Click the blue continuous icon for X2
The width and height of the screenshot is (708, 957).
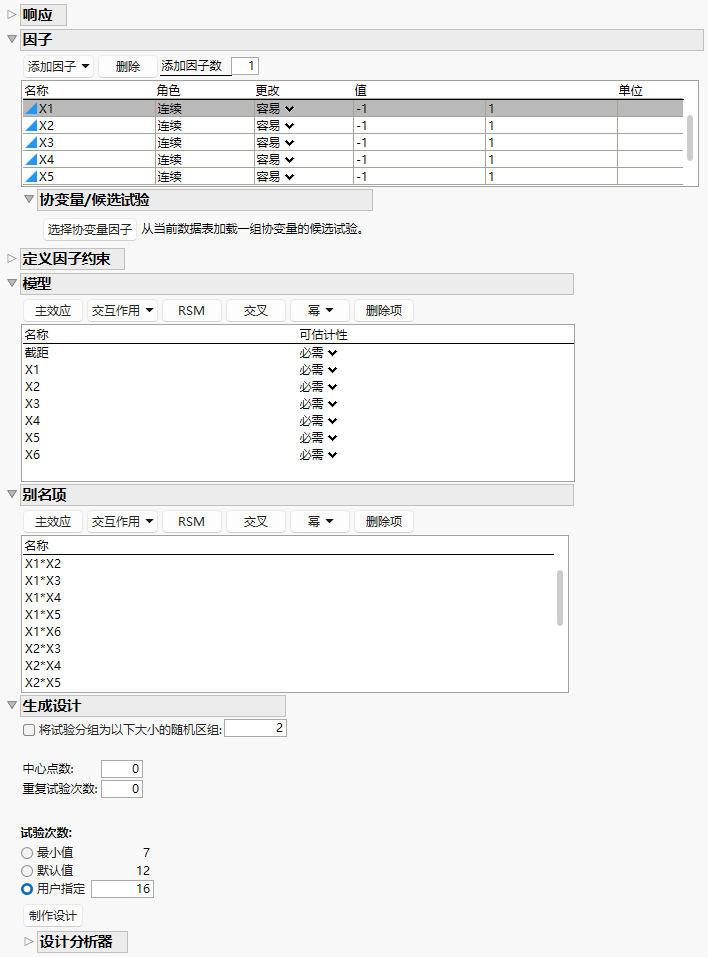(x=31, y=126)
